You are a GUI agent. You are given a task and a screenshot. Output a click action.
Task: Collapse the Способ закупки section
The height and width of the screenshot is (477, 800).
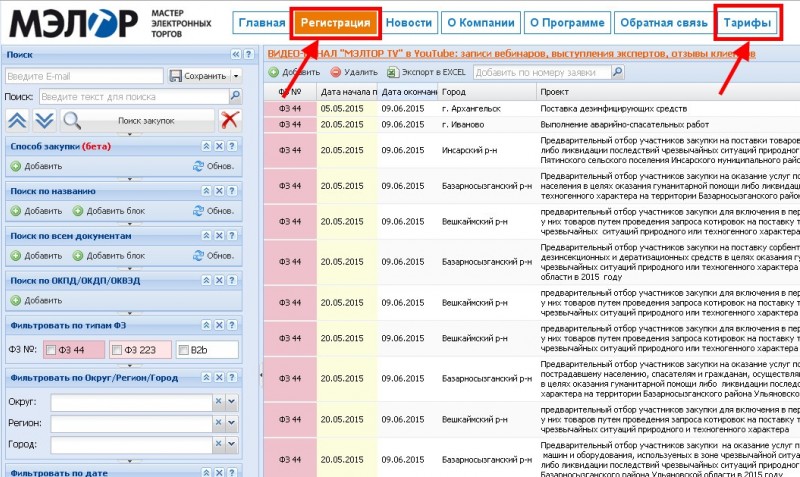tap(206, 146)
